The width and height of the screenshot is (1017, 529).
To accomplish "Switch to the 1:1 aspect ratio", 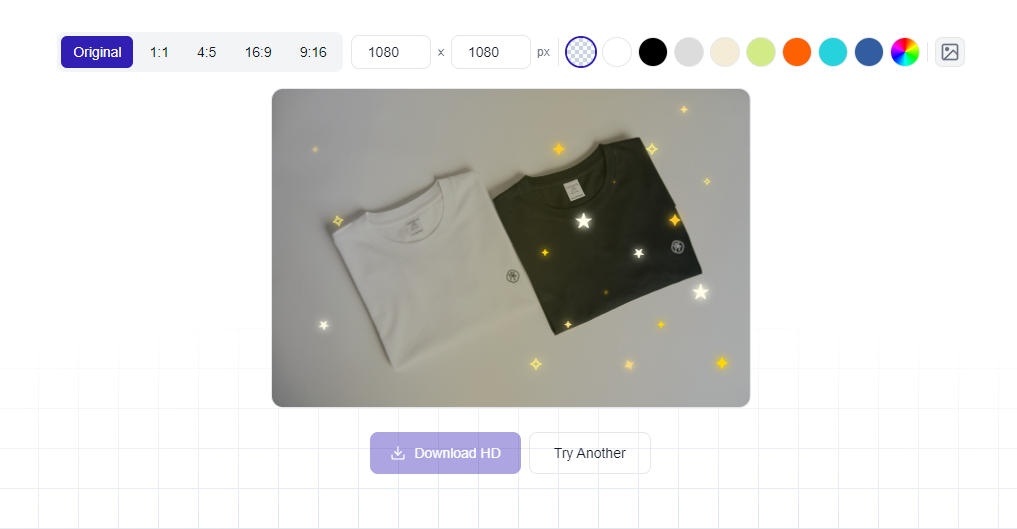I will coord(159,52).
